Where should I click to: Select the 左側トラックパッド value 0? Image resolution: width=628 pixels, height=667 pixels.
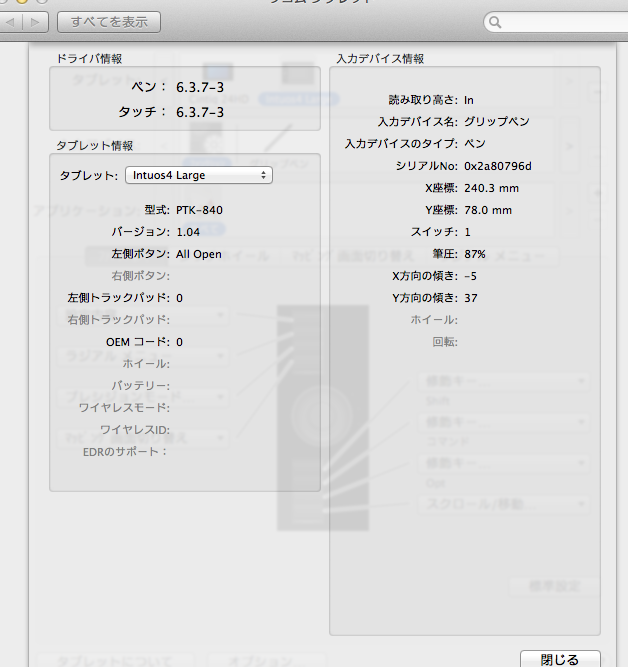[179, 298]
